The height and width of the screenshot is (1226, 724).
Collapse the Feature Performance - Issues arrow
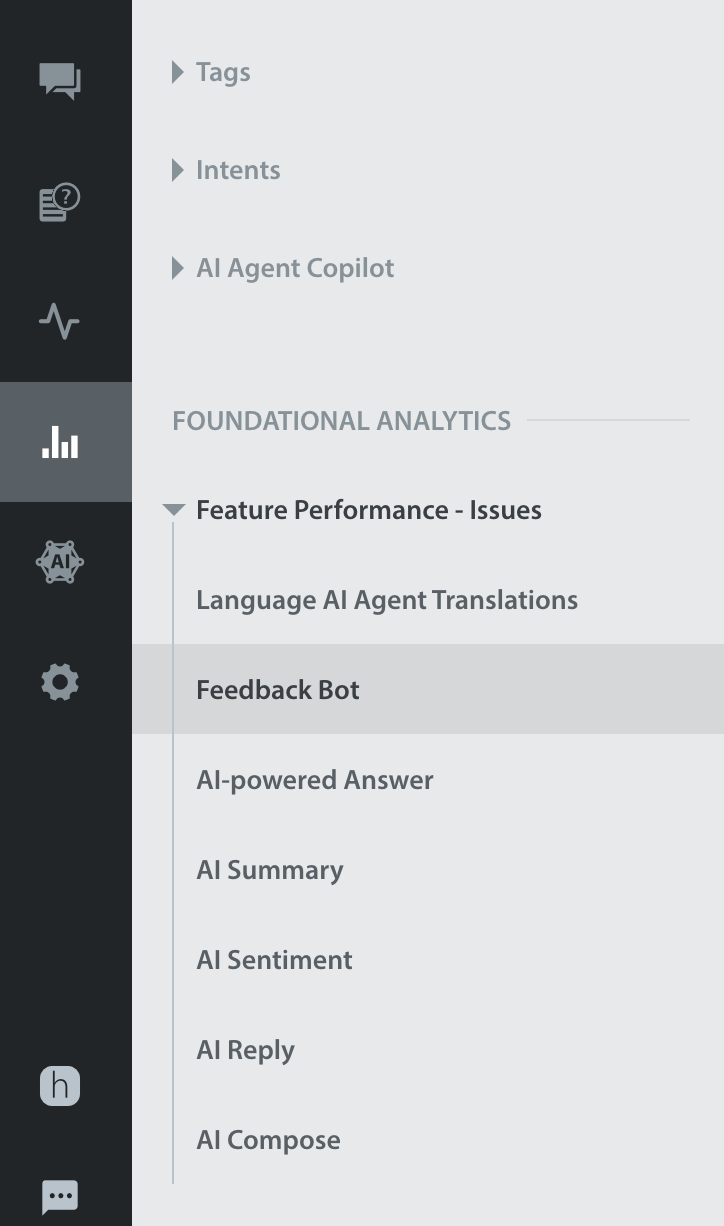174,510
